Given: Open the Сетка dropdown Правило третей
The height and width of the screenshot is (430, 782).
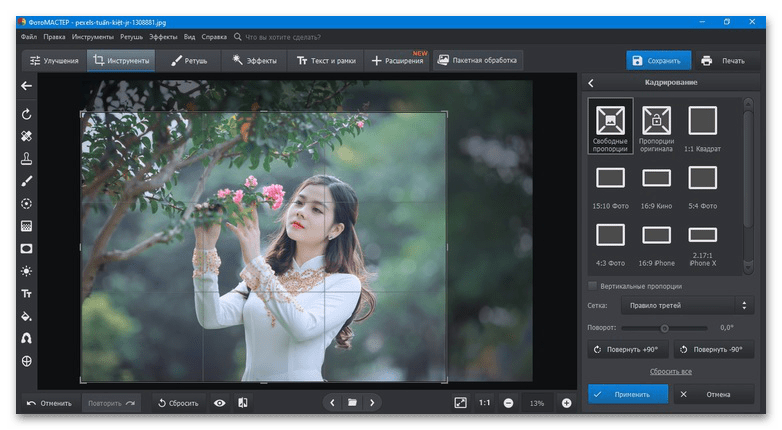Looking at the screenshot, I should [687, 305].
